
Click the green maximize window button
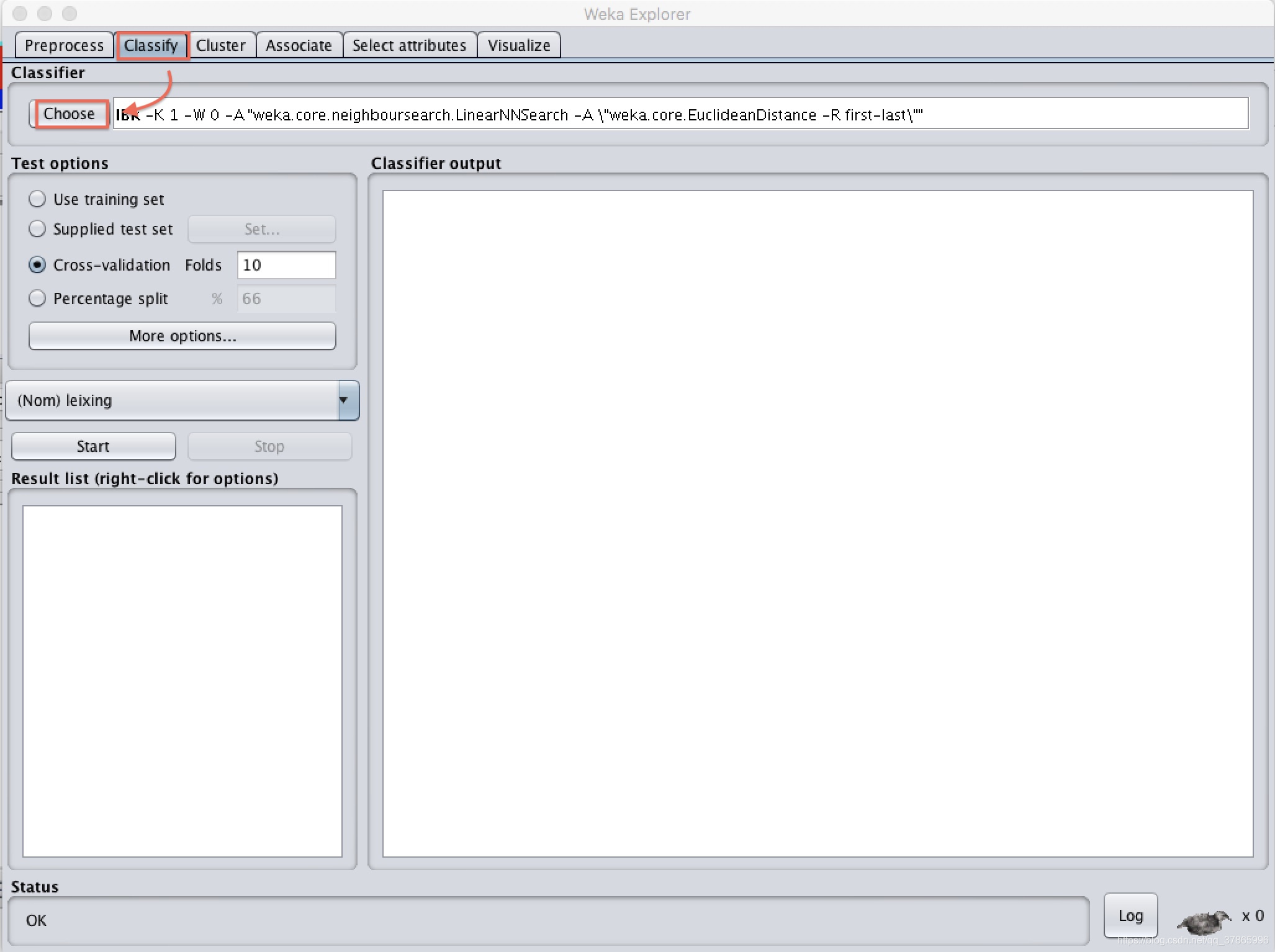(x=70, y=14)
